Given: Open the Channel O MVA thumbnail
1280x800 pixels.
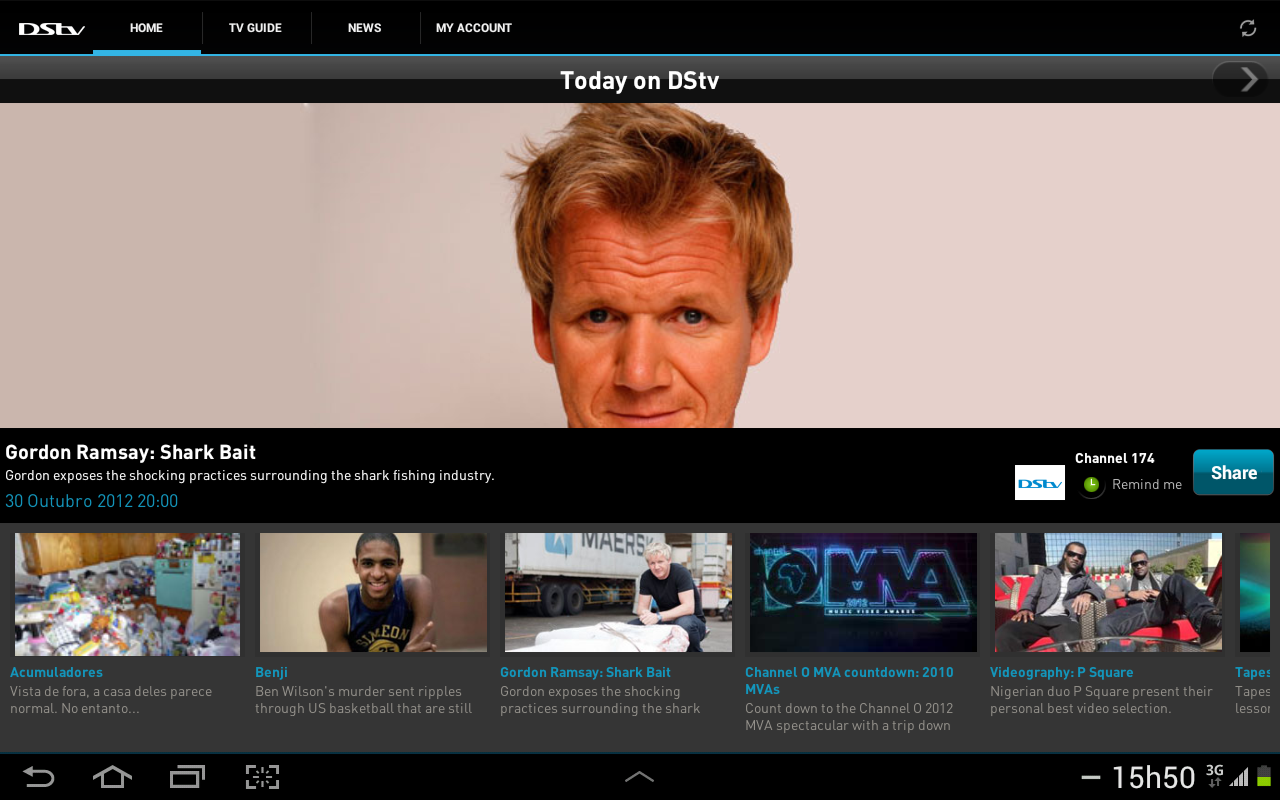Looking at the screenshot, I should [x=863, y=592].
